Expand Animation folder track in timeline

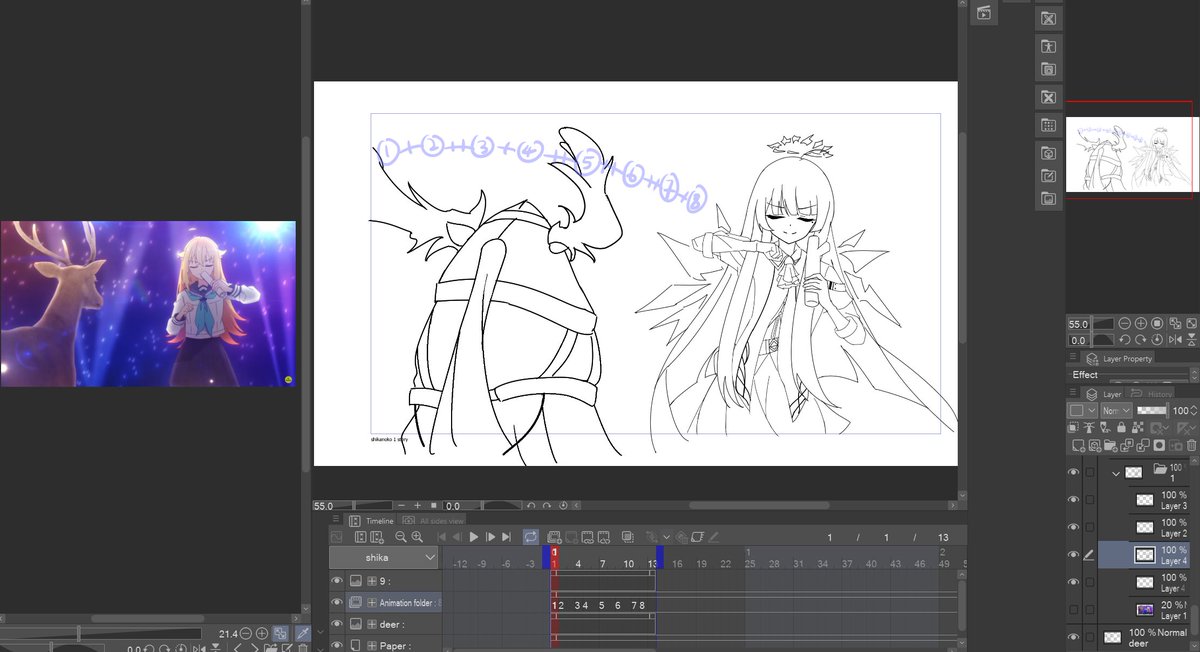(372, 602)
